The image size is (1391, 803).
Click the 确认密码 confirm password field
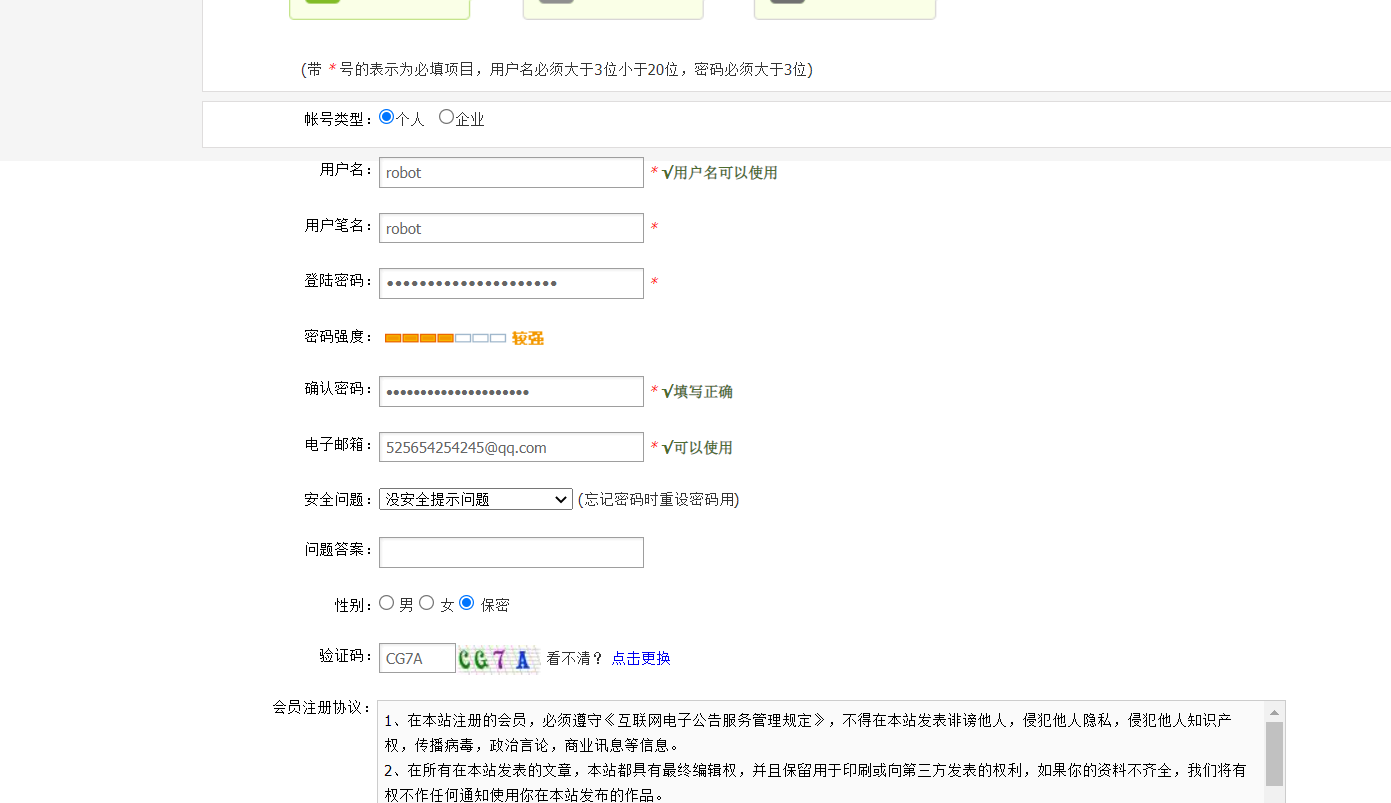(510, 391)
